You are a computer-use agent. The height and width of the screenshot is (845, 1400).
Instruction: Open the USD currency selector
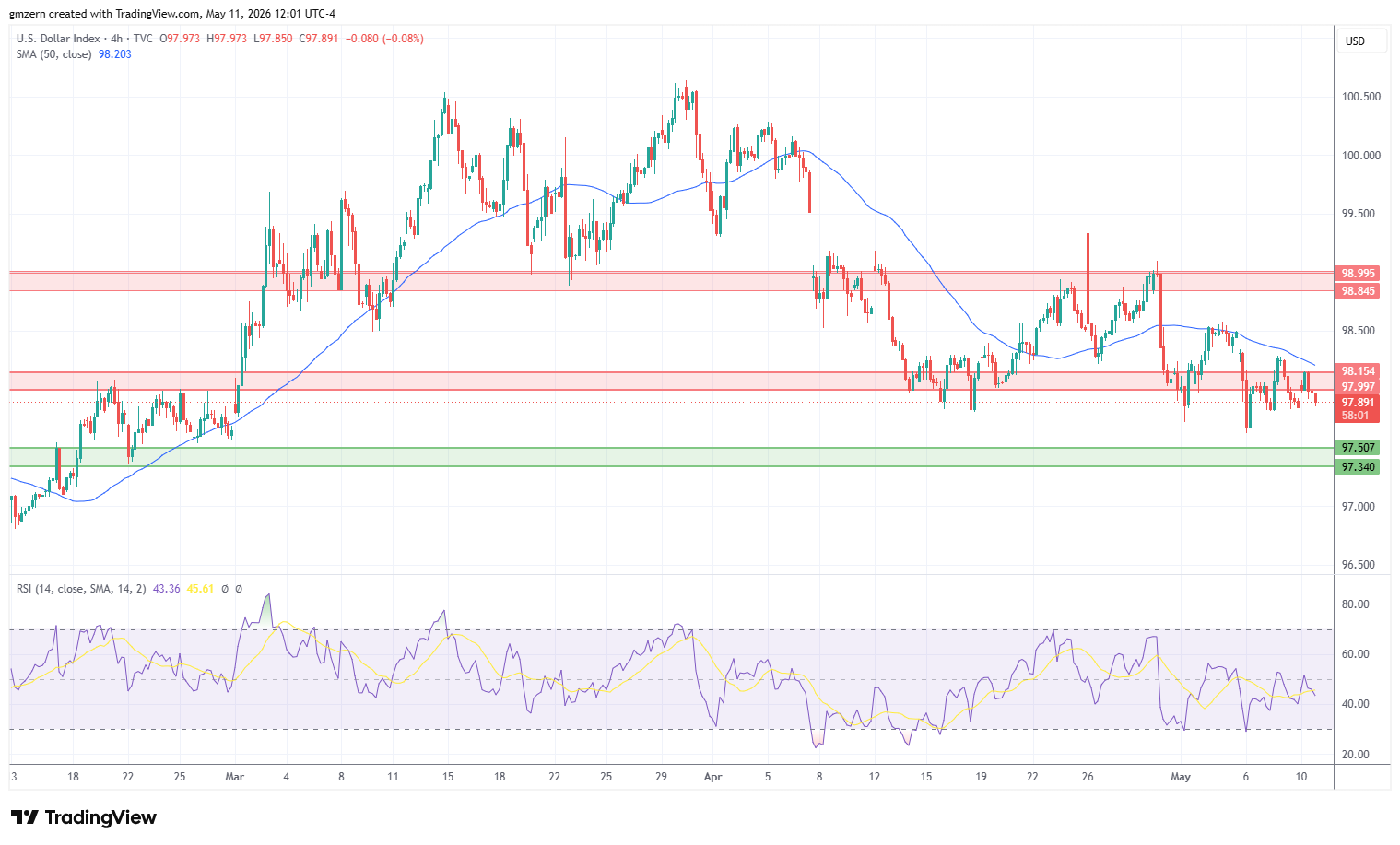[1360, 41]
